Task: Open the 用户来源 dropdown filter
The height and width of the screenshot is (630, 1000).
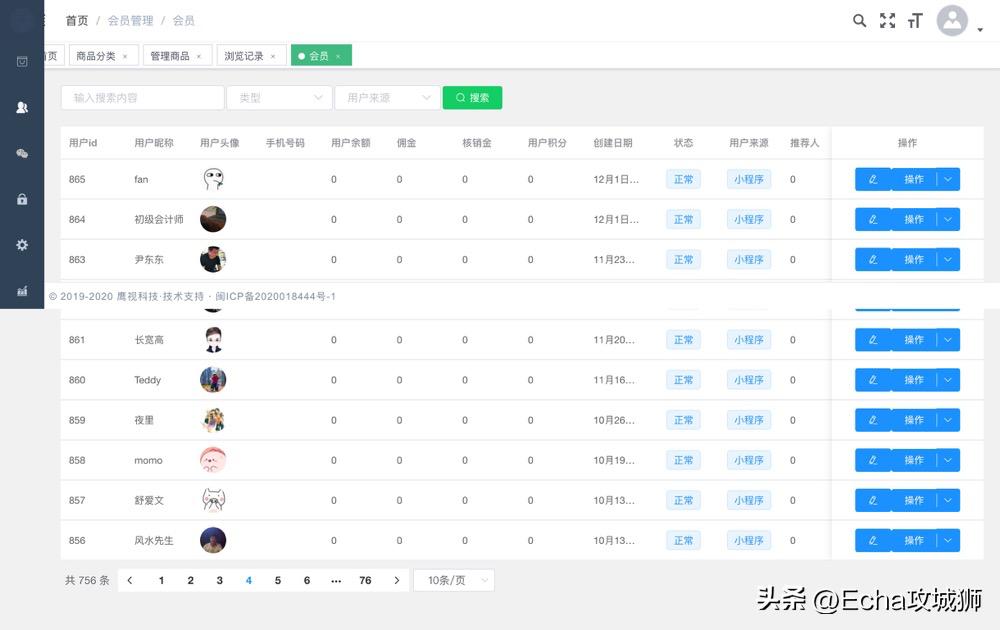Action: [x=387, y=97]
